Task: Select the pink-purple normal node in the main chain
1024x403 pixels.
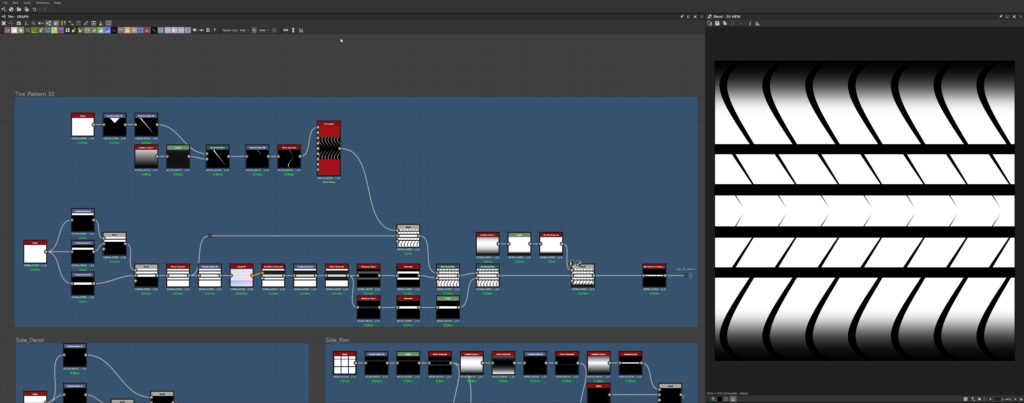Action: 242,276
